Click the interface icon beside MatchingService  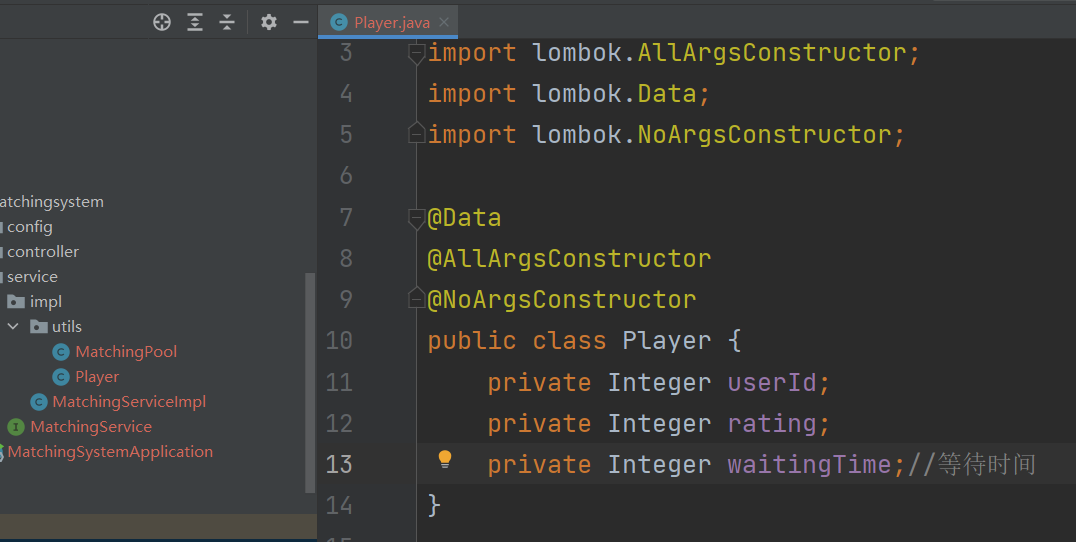pyautogui.click(x=16, y=427)
